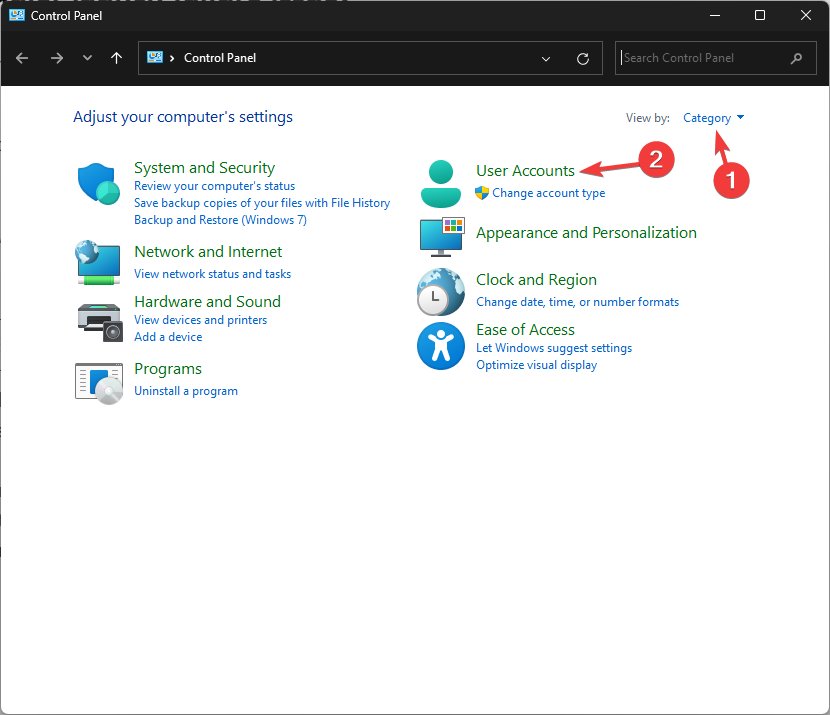The image size is (830, 715).
Task: Open Clock and Region heading
Action: [x=536, y=280]
